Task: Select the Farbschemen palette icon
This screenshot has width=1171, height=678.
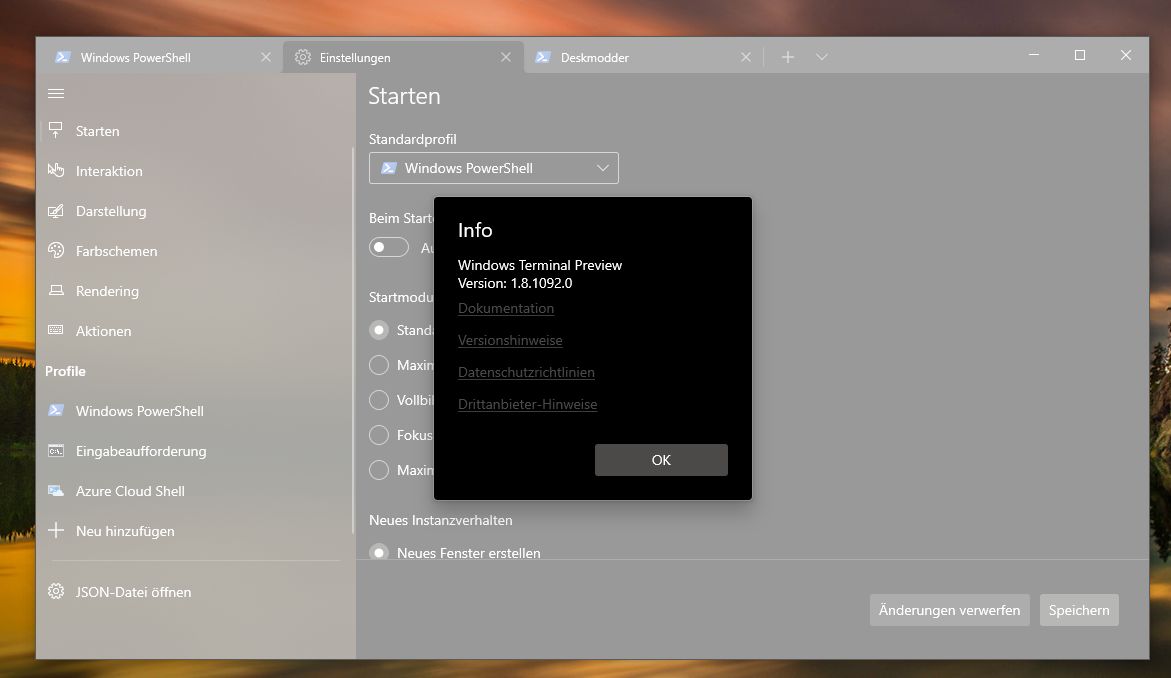Action: click(x=56, y=250)
